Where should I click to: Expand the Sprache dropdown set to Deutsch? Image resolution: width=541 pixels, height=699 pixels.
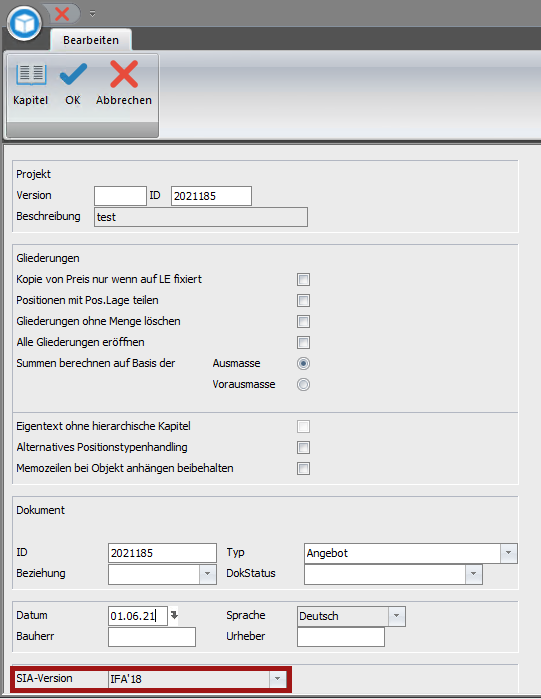coord(396,616)
